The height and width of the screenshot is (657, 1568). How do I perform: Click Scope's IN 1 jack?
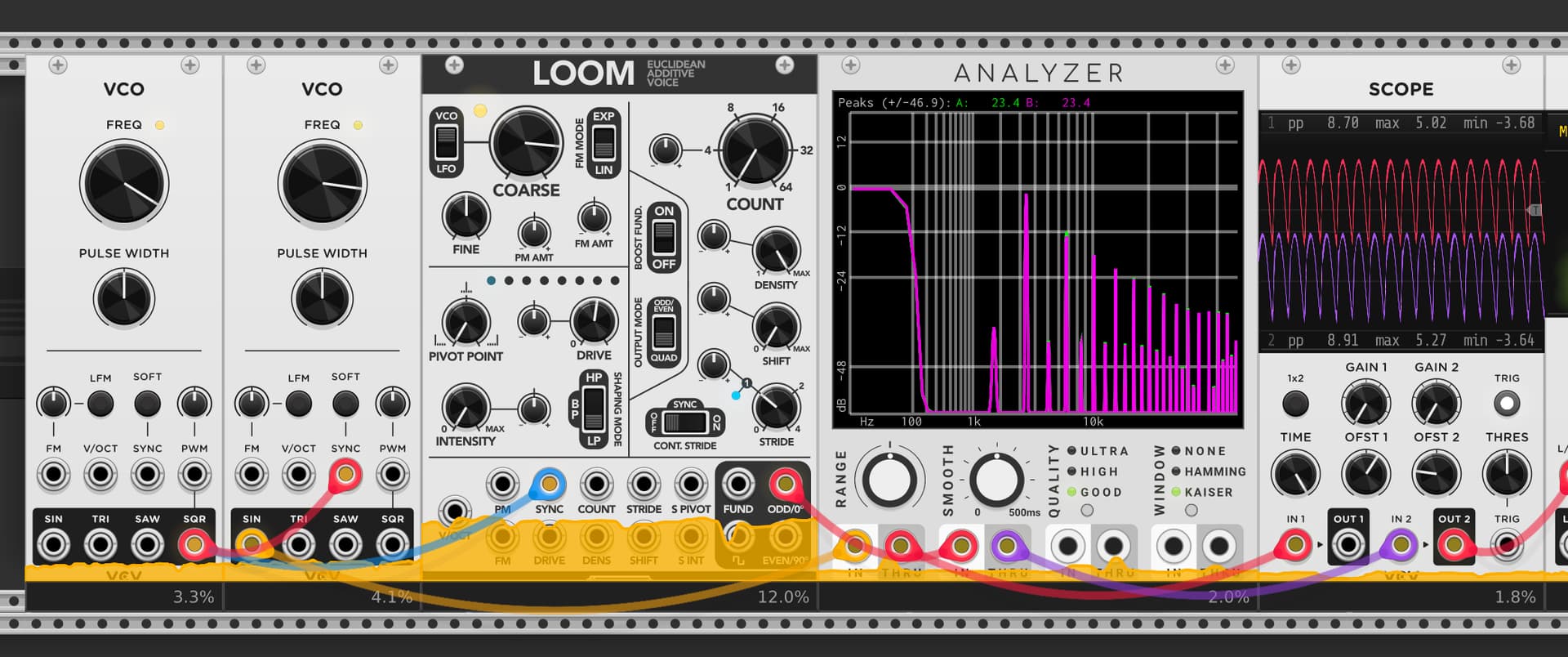1295,544
